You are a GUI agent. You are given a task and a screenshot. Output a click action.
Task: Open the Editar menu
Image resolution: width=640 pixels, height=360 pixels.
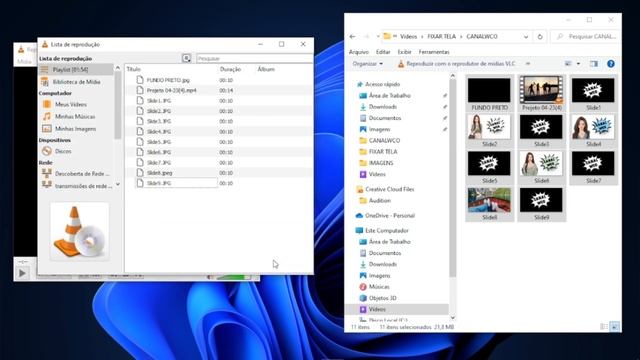click(x=383, y=52)
